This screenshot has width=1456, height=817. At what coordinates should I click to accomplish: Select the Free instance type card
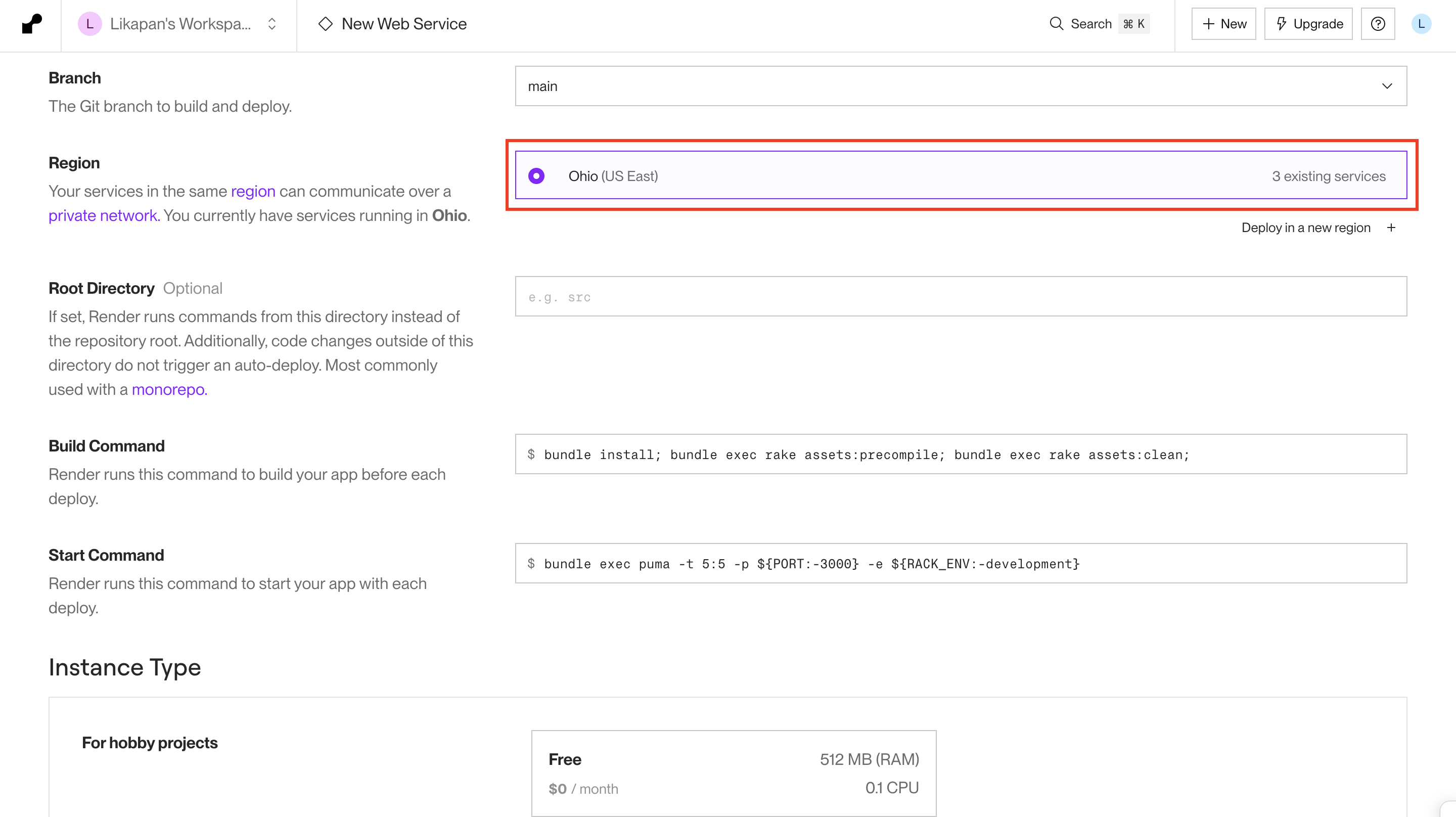(x=733, y=773)
